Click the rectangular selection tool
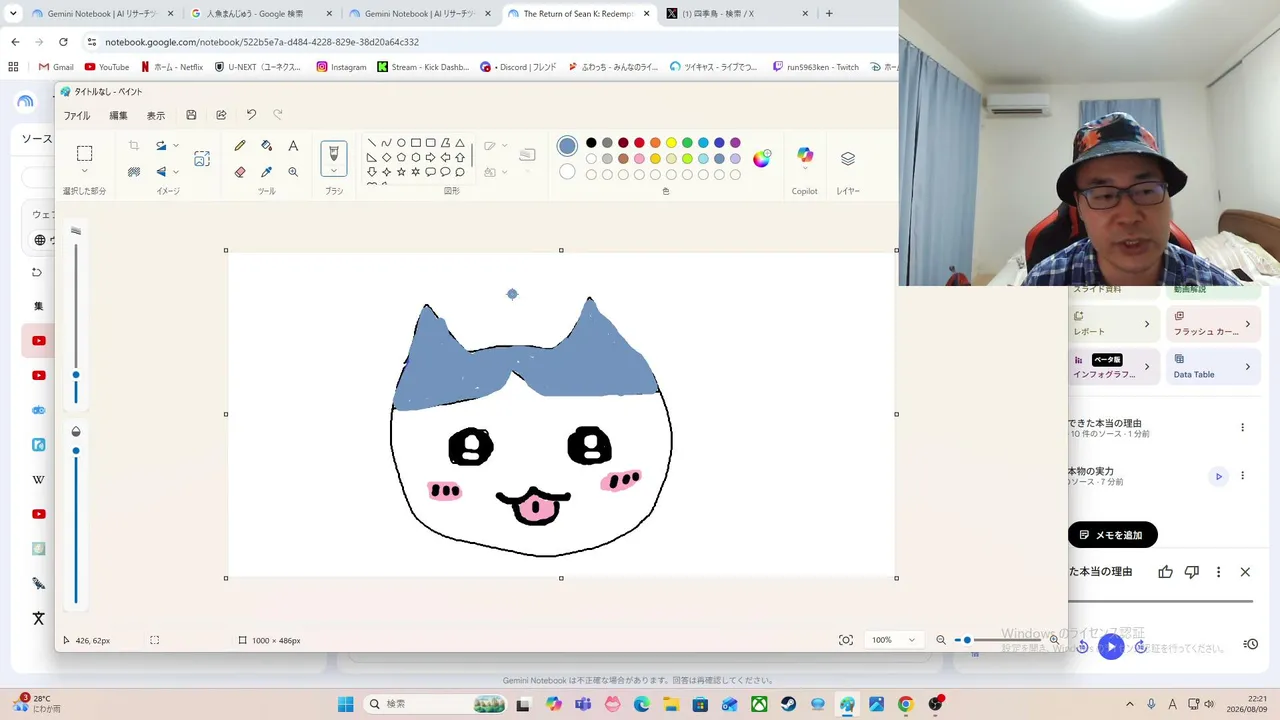 point(84,153)
